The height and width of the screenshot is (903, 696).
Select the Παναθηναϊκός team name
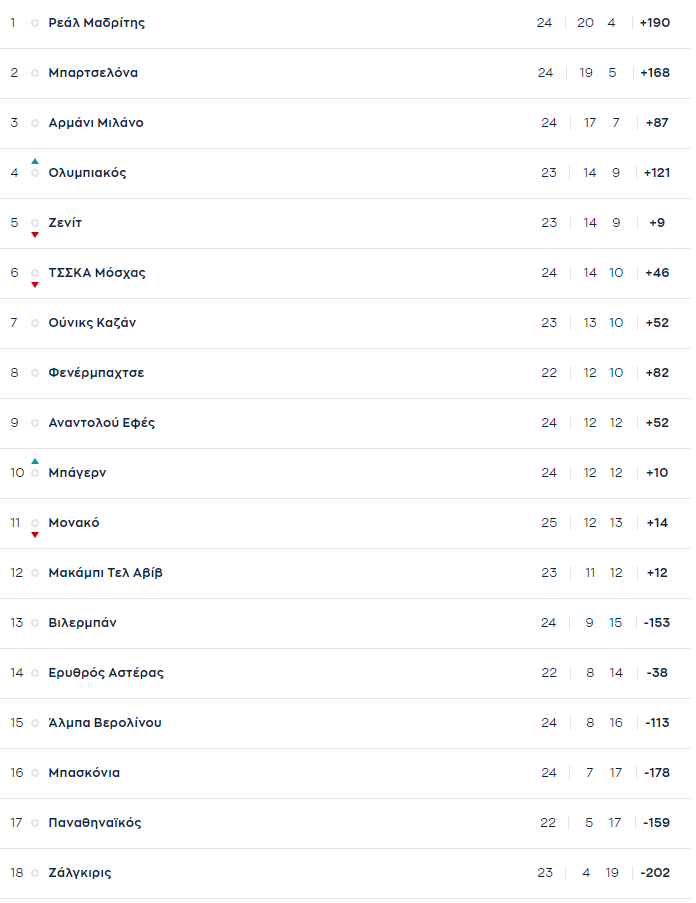[x=95, y=822]
